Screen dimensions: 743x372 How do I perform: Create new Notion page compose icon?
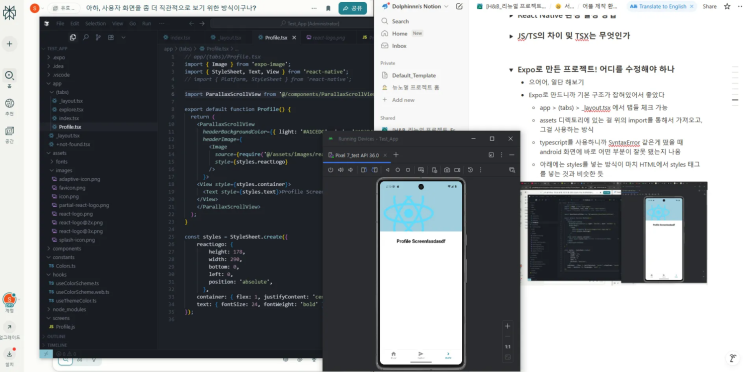point(459,7)
